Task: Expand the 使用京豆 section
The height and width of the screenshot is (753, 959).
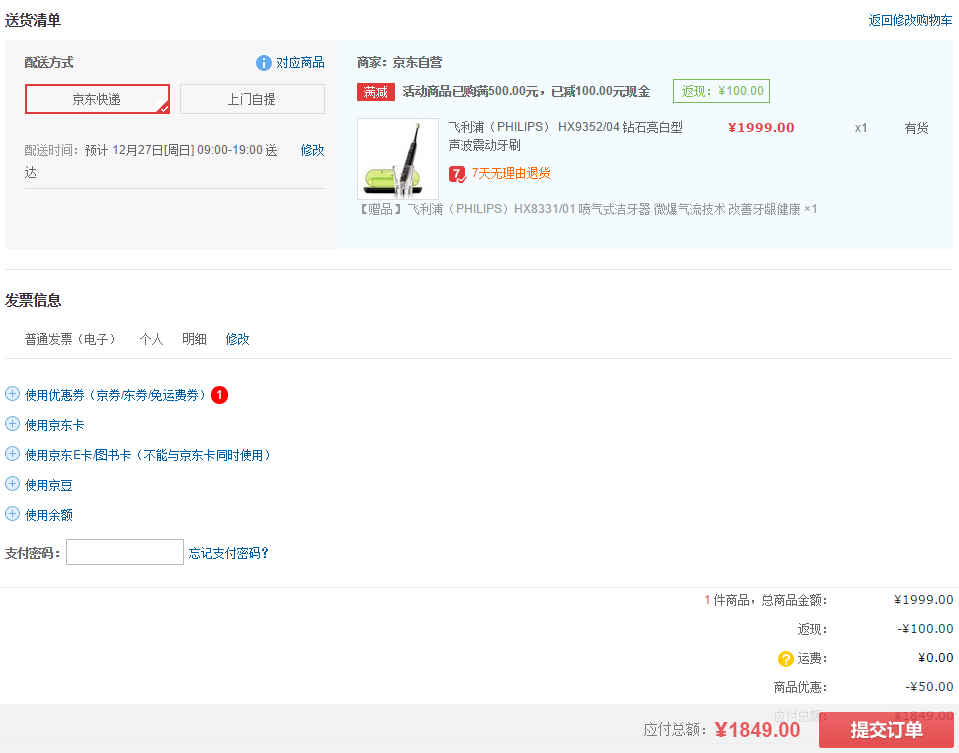Action: [48, 485]
